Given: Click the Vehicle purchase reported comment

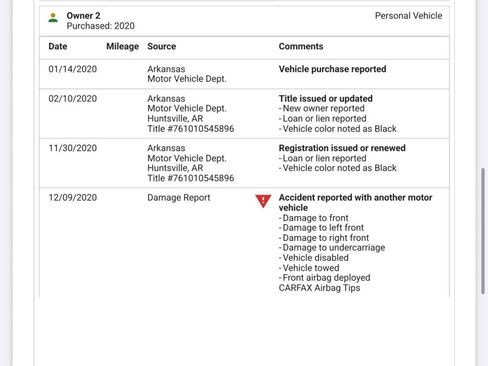Looking at the screenshot, I should click(332, 69).
